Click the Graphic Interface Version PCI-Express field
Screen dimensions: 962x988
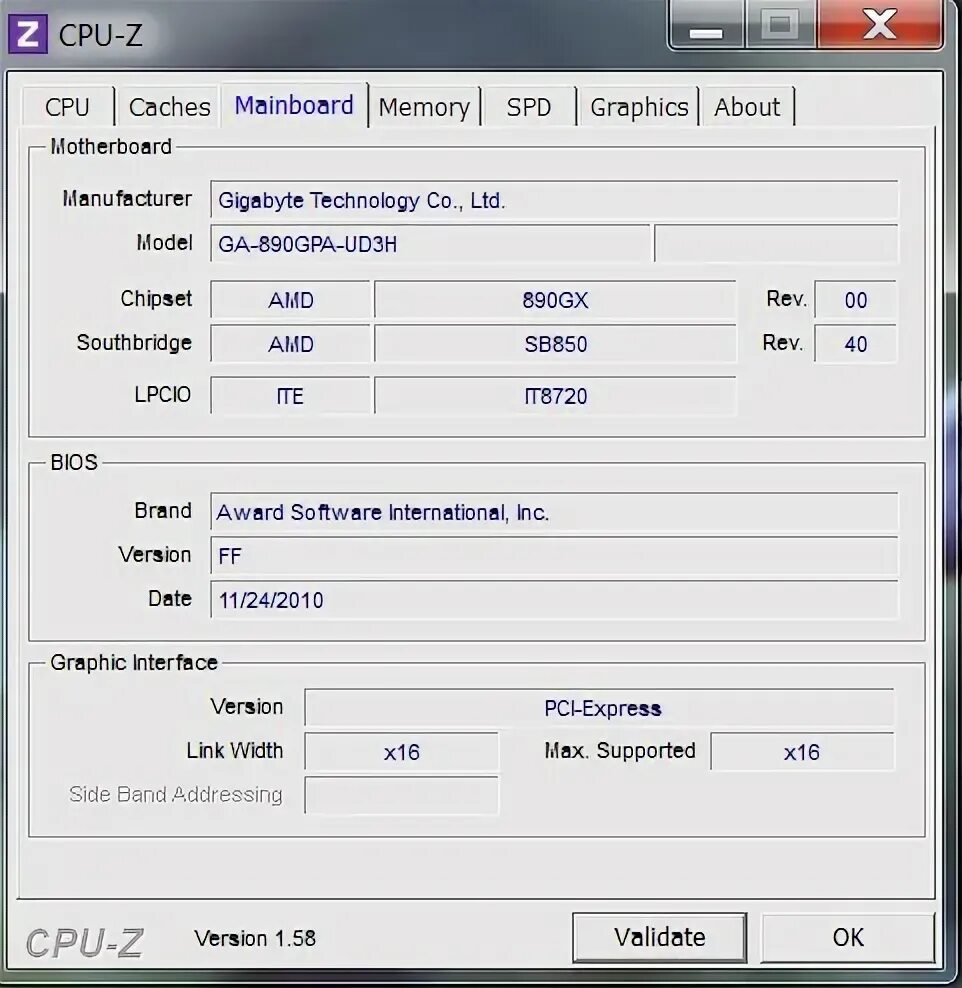coord(599,708)
